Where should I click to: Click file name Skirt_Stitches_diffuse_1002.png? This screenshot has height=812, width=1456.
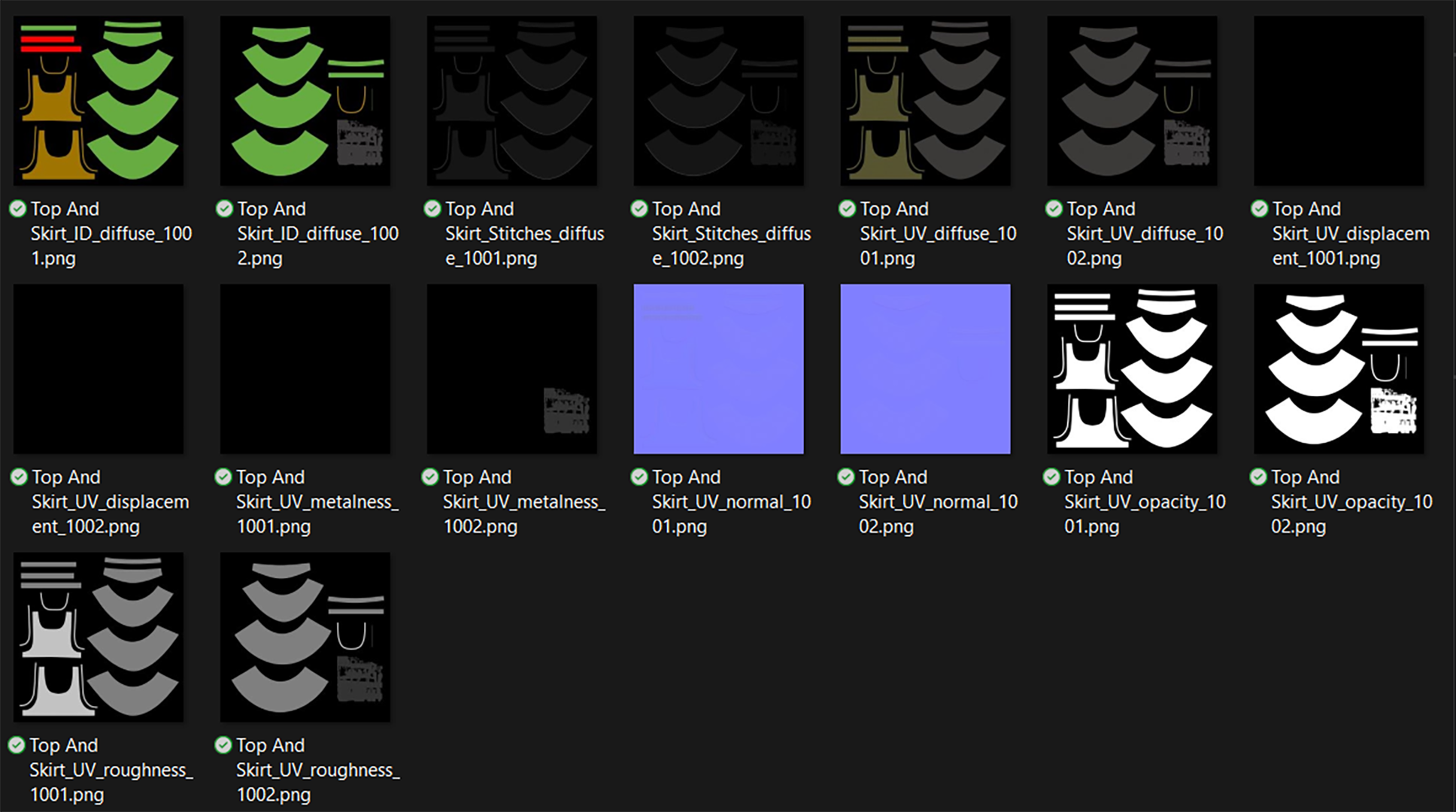pos(732,234)
